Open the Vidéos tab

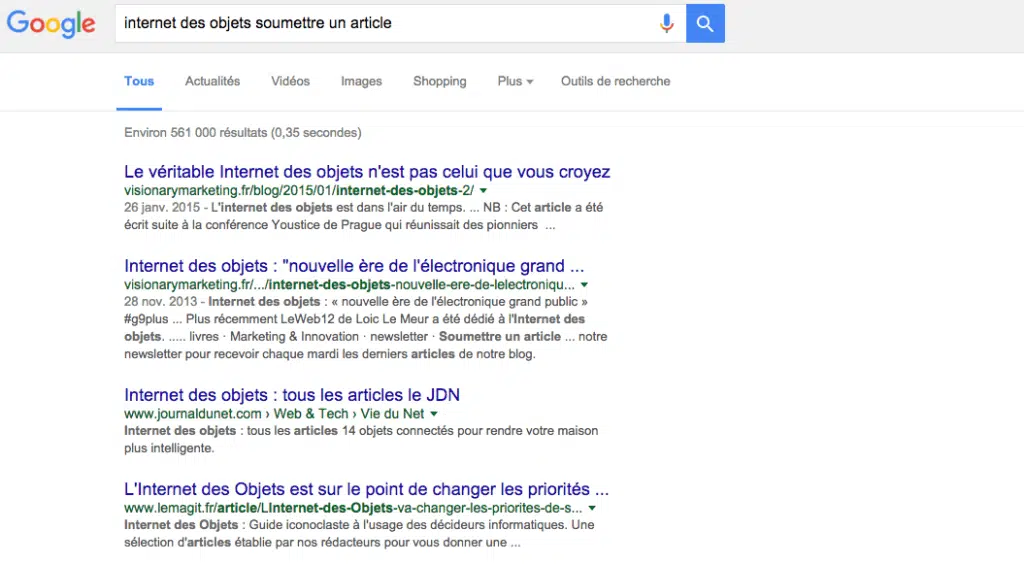point(291,82)
